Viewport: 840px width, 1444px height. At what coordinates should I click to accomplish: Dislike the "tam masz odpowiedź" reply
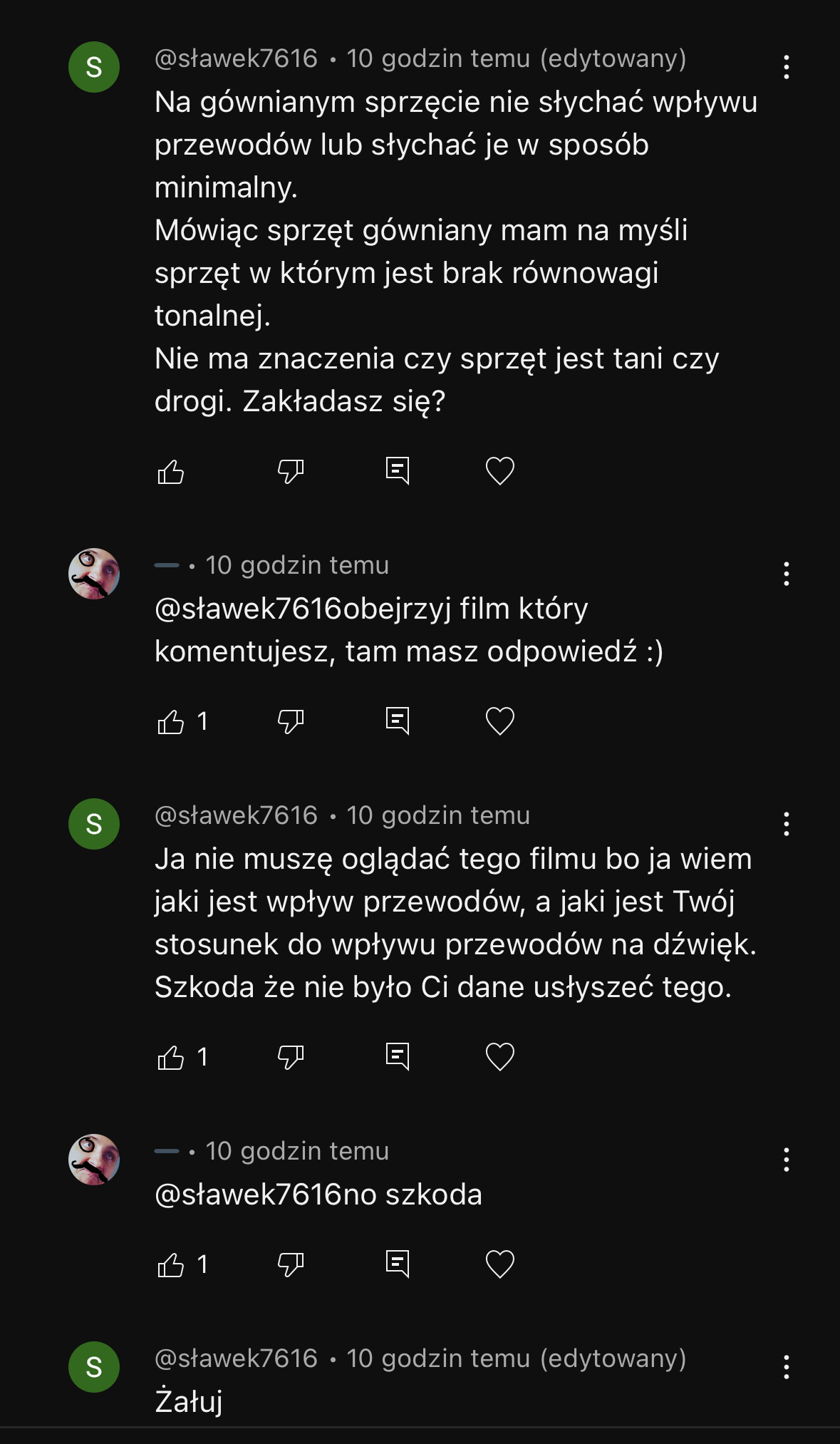tap(291, 722)
